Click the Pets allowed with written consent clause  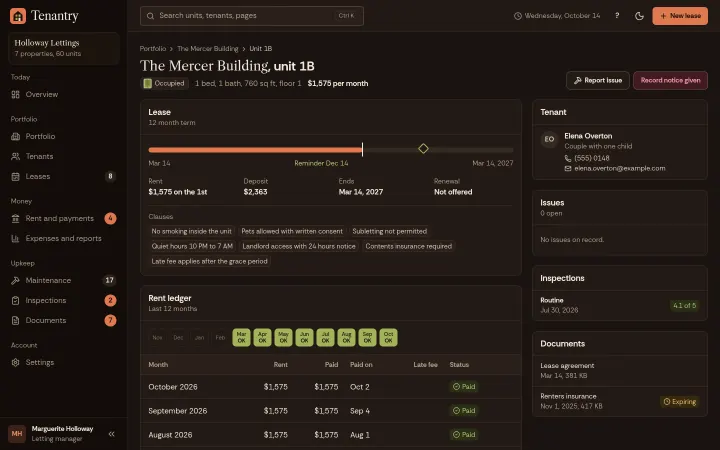click(292, 231)
